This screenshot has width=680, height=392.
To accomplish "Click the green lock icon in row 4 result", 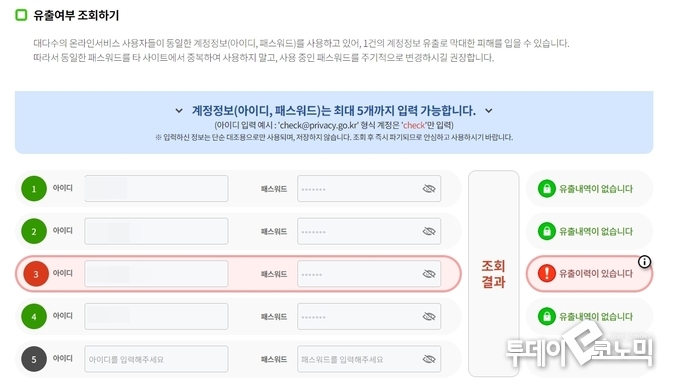I will 547,316.
